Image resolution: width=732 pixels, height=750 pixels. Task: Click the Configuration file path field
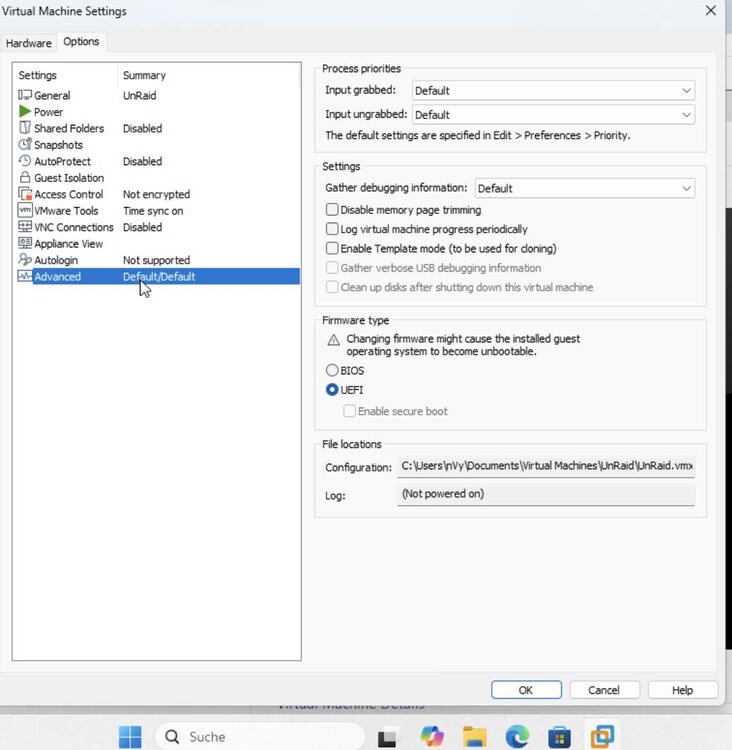(546, 466)
